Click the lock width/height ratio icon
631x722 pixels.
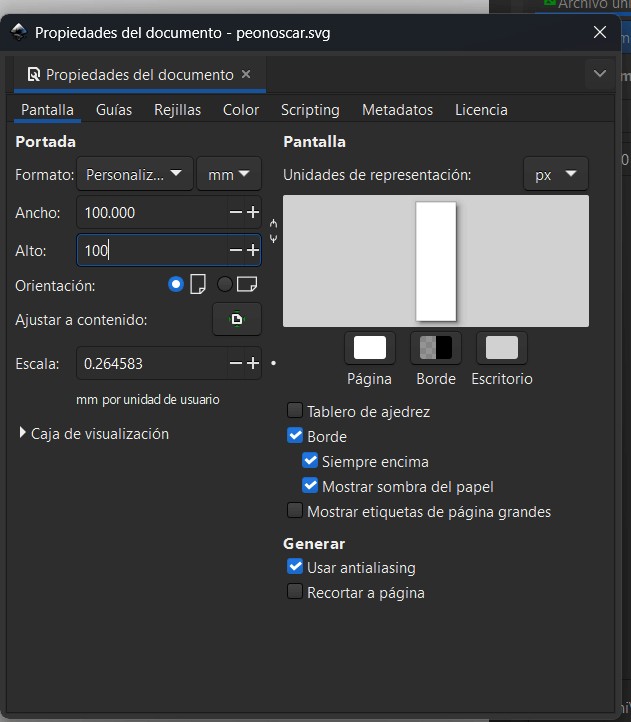274,231
